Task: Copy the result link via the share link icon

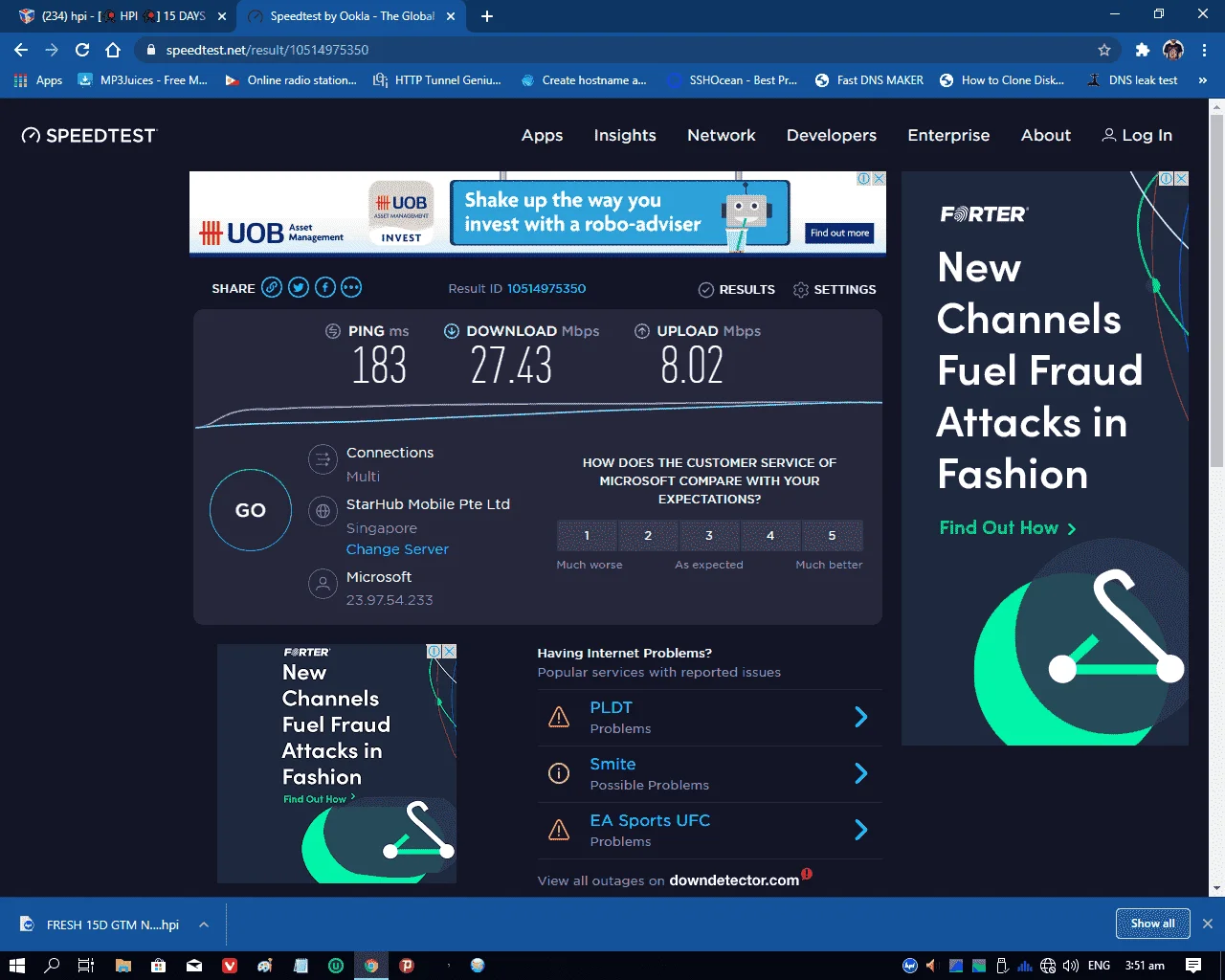Action: click(x=272, y=288)
